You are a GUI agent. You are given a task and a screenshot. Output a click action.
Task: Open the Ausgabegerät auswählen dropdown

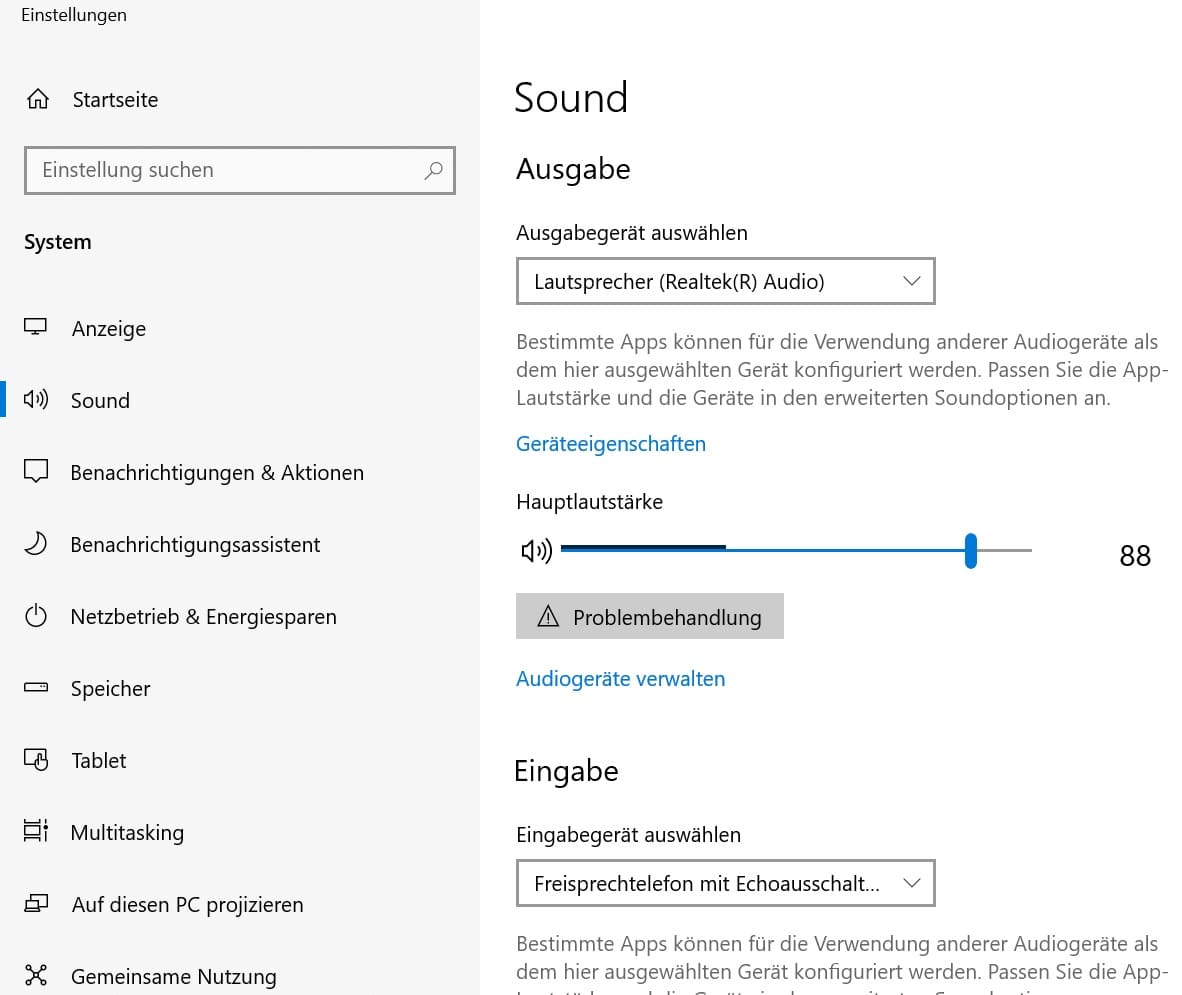[725, 281]
